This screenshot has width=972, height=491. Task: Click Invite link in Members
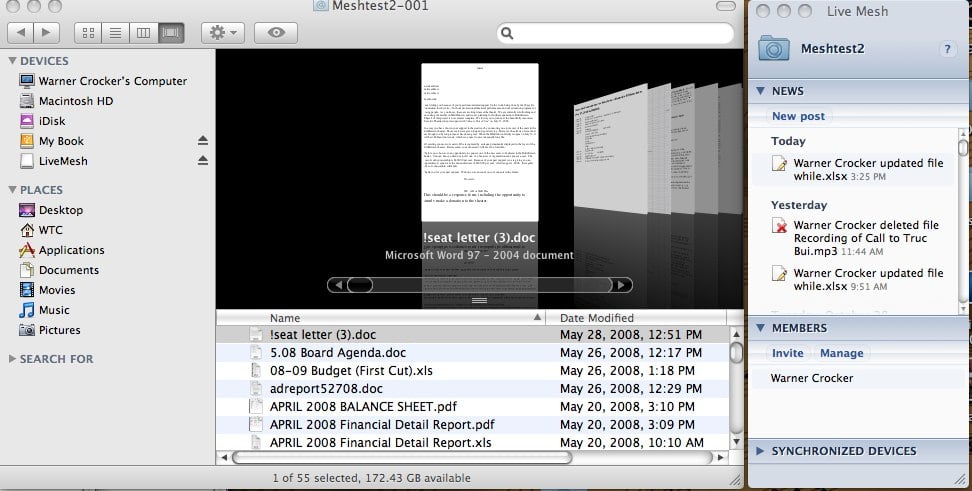click(787, 353)
